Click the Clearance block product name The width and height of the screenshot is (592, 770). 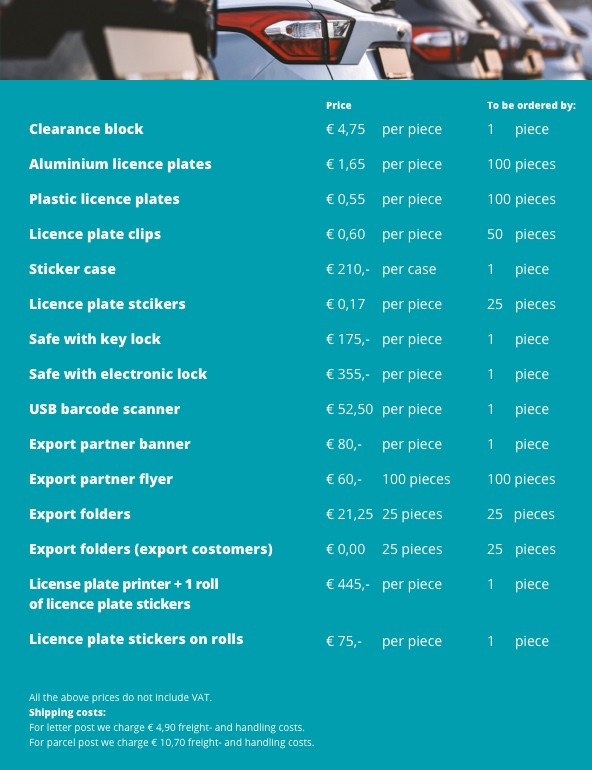coord(86,129)
